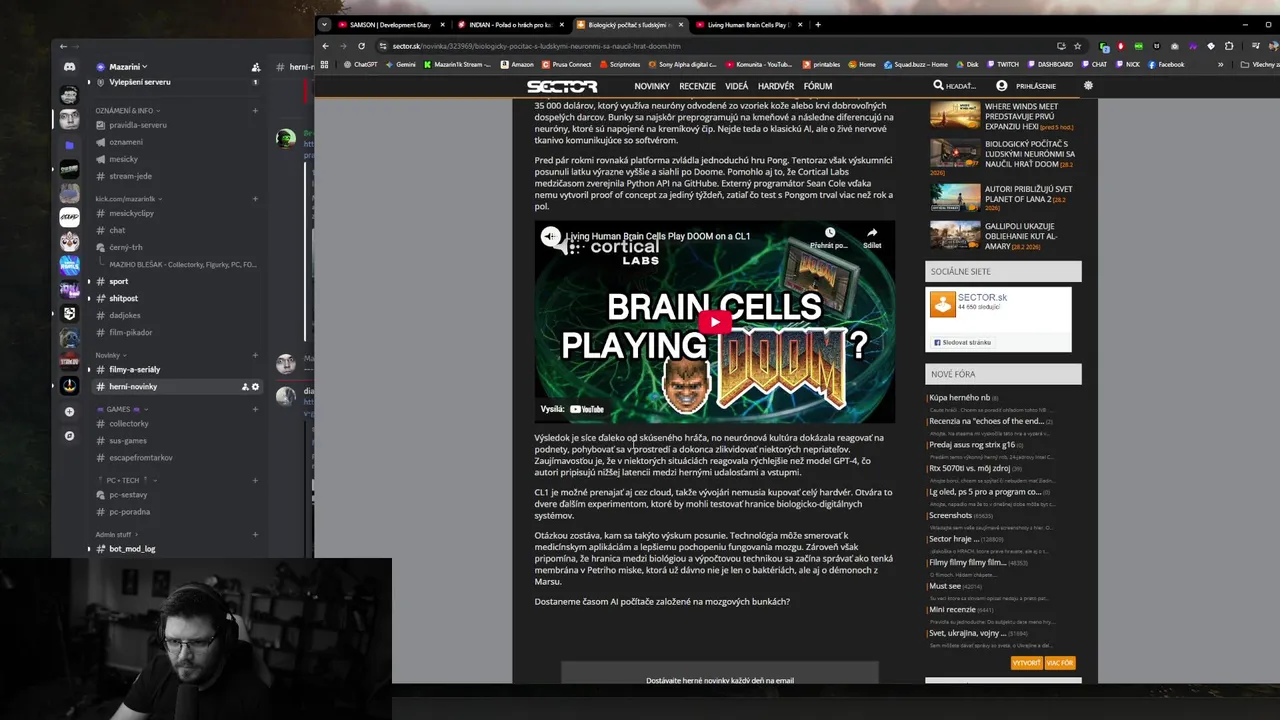
Task: Open the ChatGPT bookmark
Action: tap(360, 64)
